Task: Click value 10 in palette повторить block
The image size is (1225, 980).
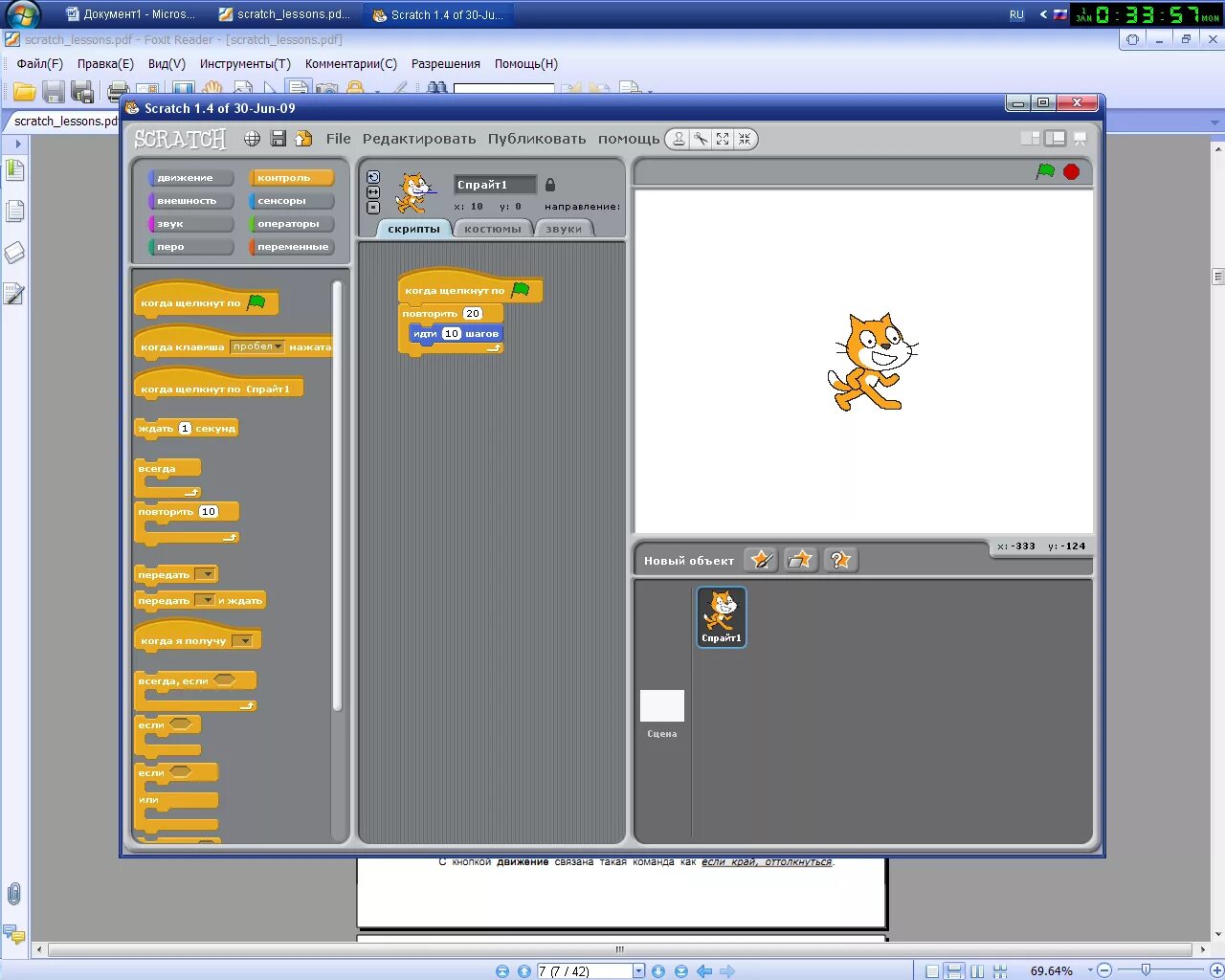Action: [209, 512]
